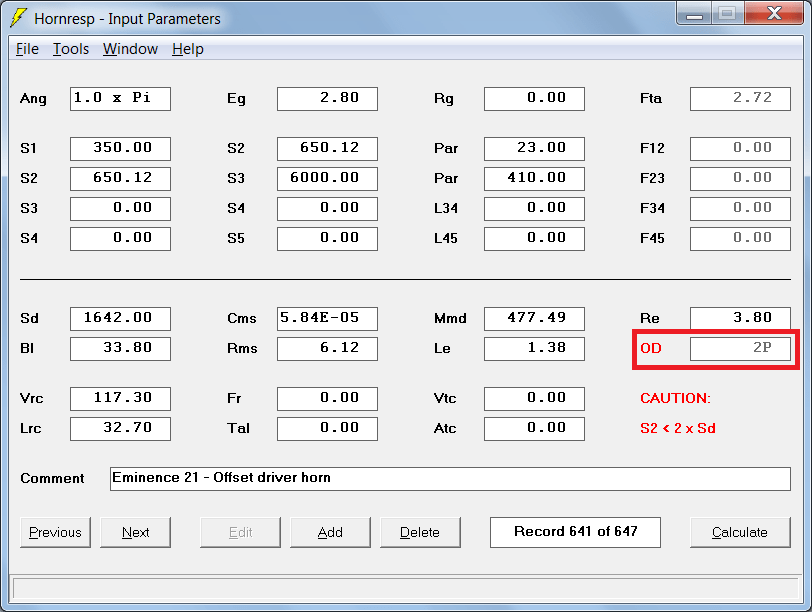Click the S4 field left of S5 label
This screenshot has height=612, width=812.
point(120,239)
